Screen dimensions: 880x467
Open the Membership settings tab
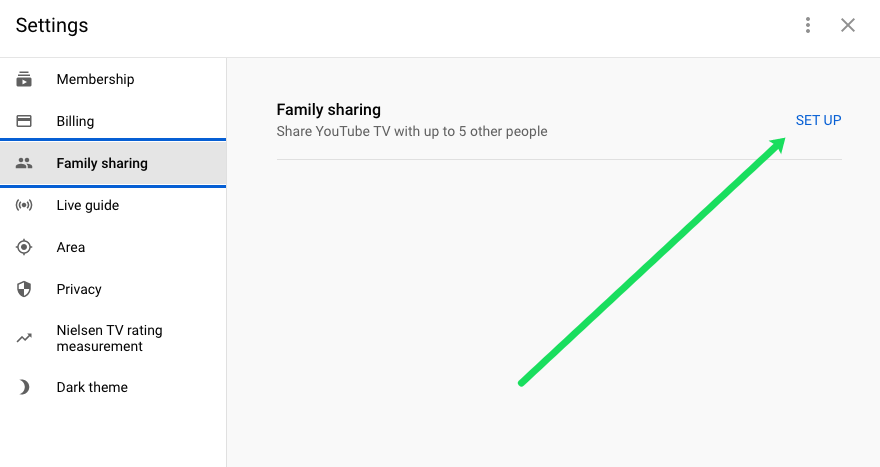(95, 79)
